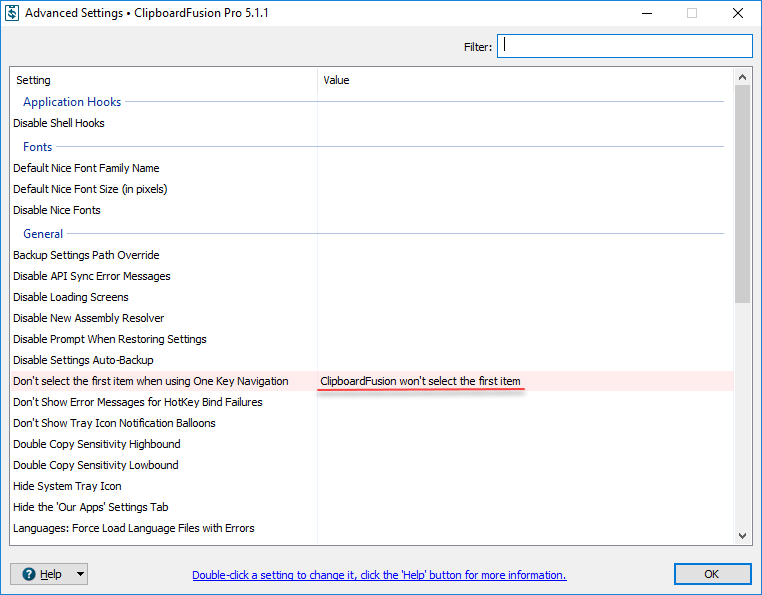The width and height of the screenshot is (762, 595).
Task: Click the double-click a setting hint link
Action: coord(379,575)
